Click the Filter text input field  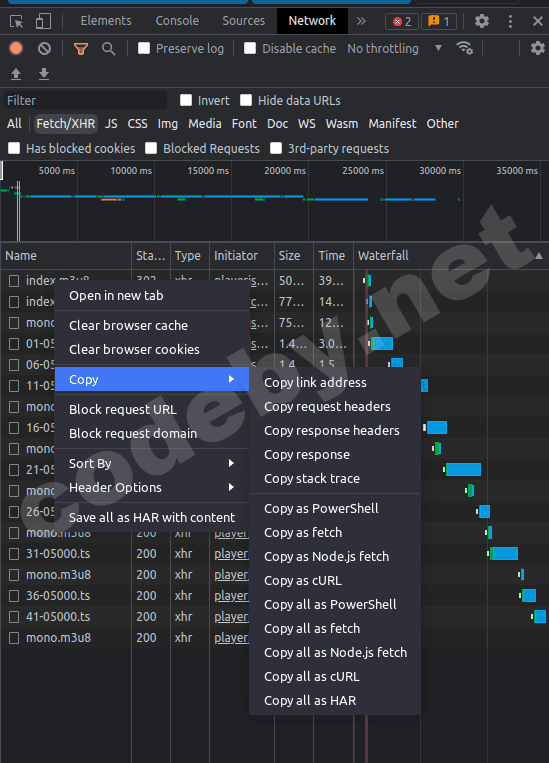coord(85,101)
